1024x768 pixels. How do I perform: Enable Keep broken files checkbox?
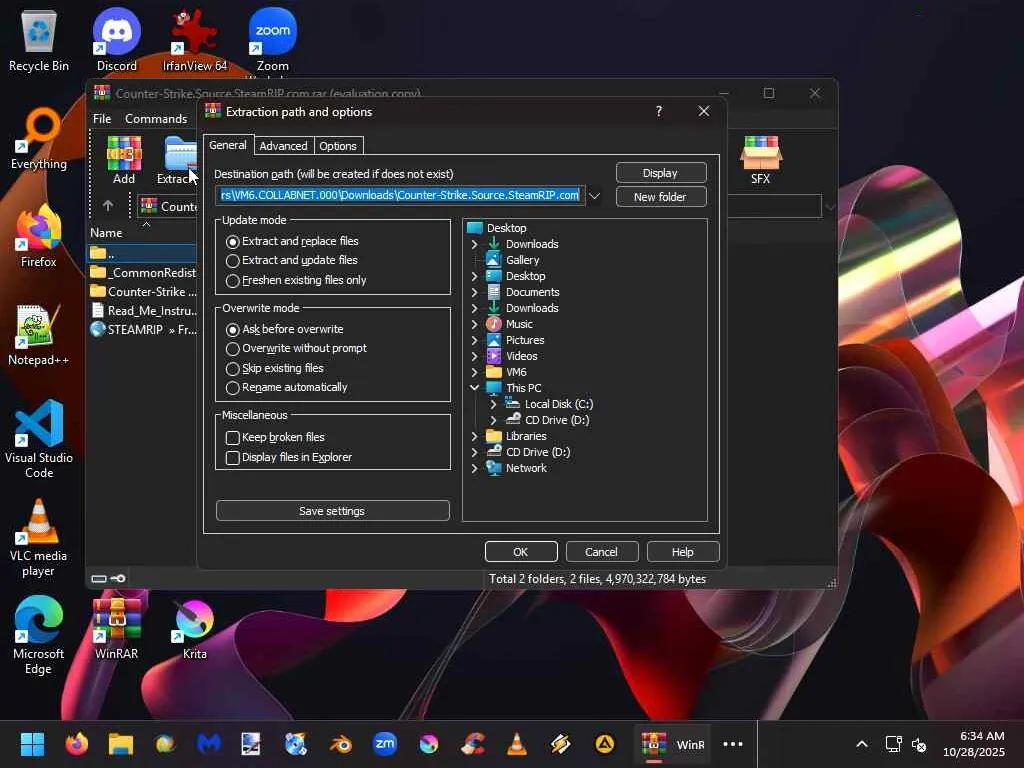pos(233,437)
